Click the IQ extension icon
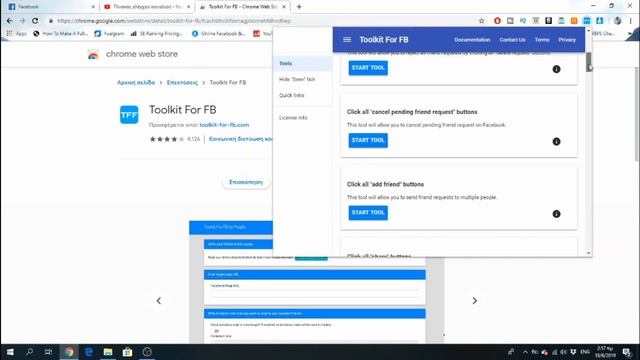Viewport: 640px width, 360px height. [523, 21]
